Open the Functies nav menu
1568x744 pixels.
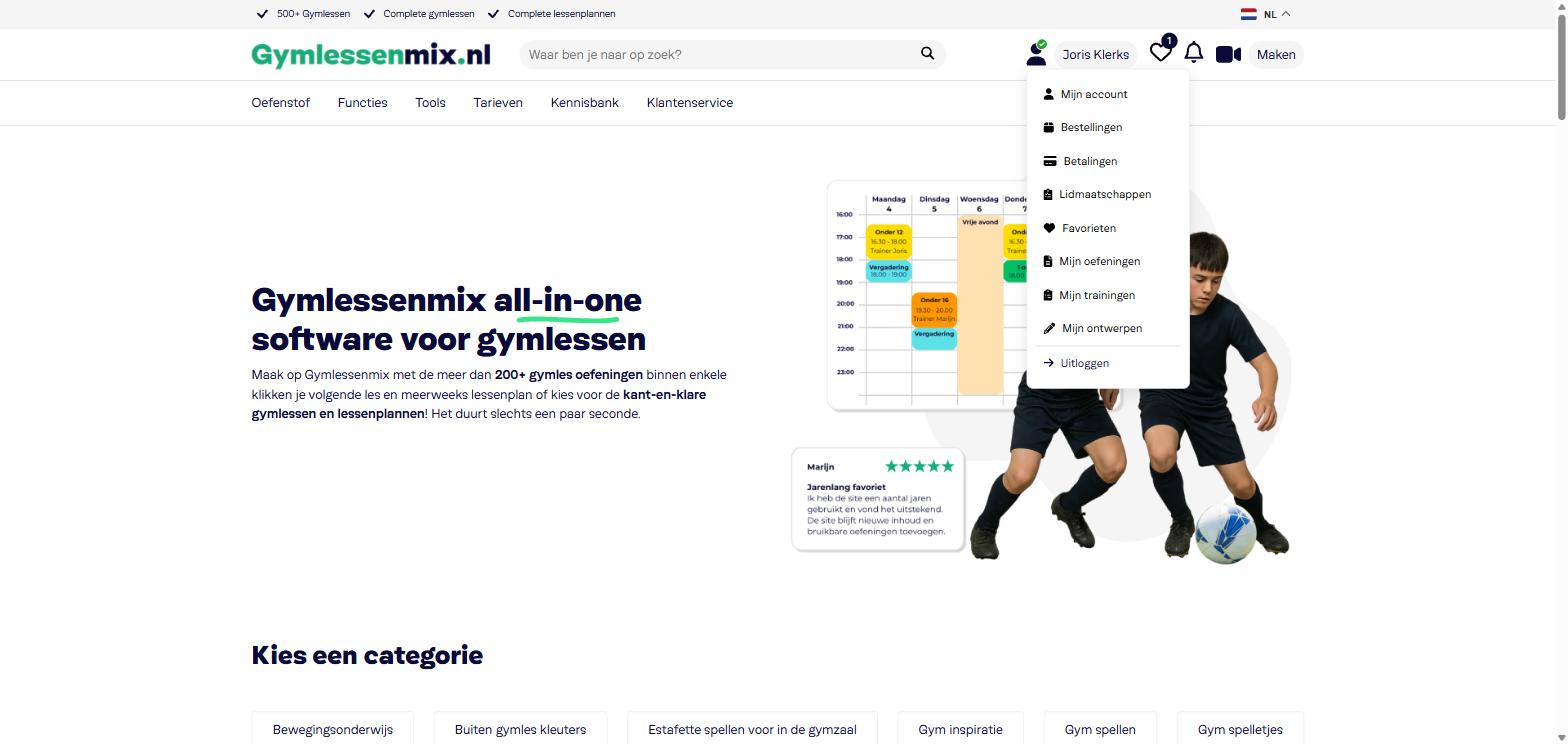tap(362, 103)
